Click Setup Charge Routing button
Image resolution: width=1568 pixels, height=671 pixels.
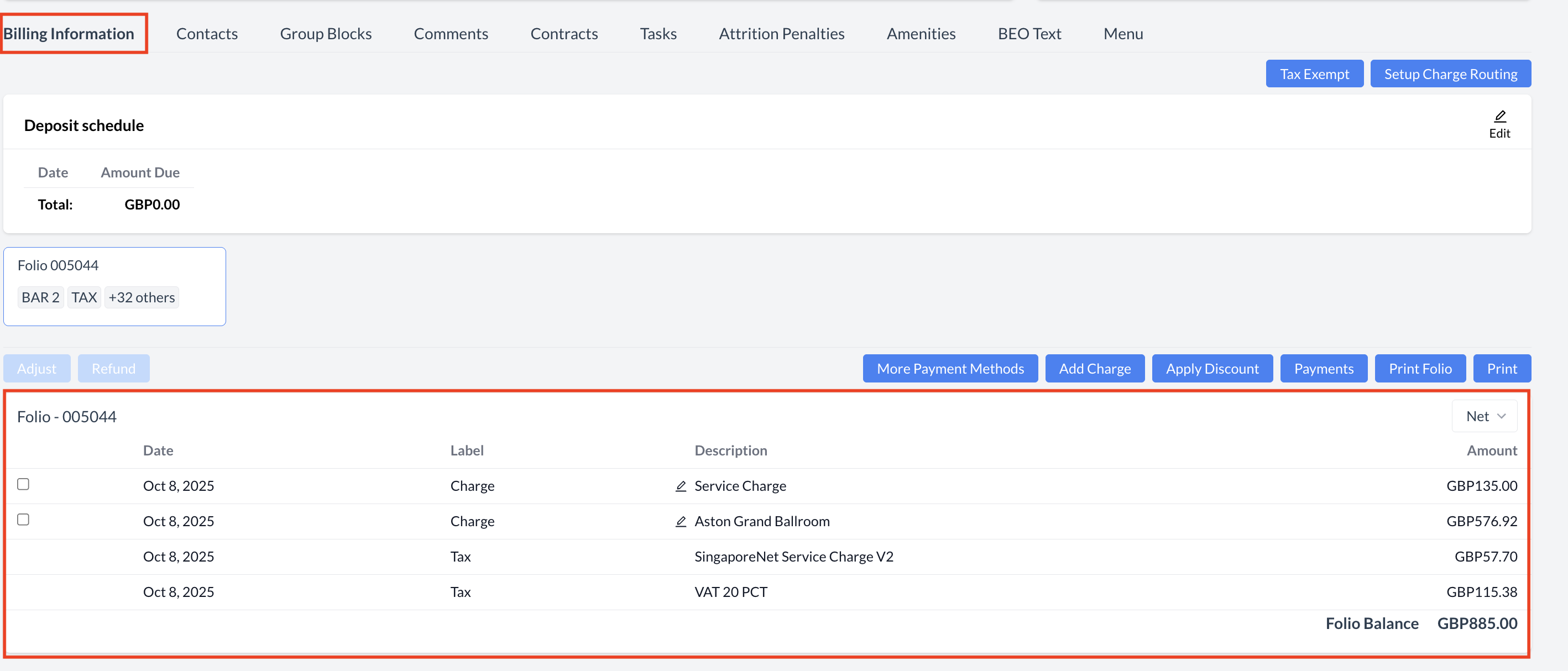click(1450, 74)
